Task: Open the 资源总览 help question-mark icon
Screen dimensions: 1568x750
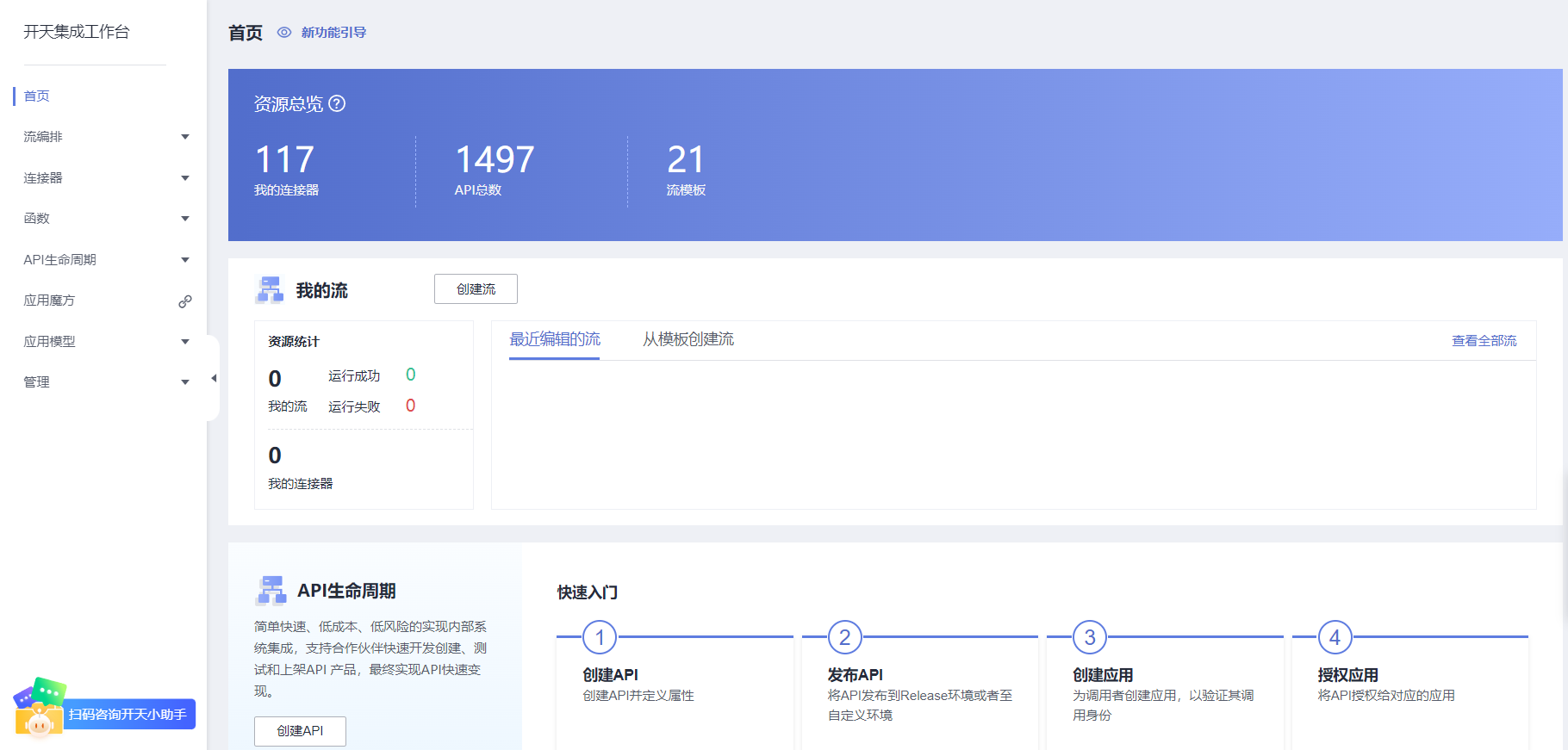Action: pos(338,103)
